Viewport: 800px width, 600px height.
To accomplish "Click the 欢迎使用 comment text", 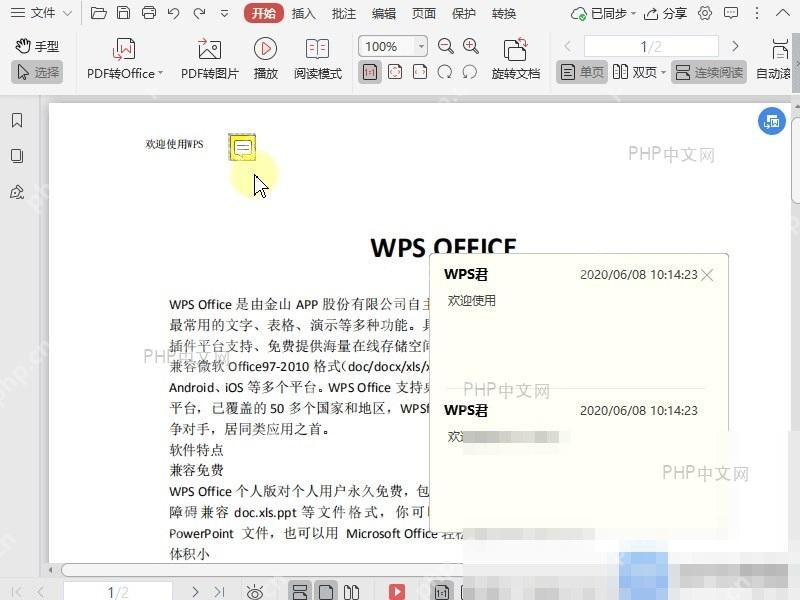I will coord(471,301).
